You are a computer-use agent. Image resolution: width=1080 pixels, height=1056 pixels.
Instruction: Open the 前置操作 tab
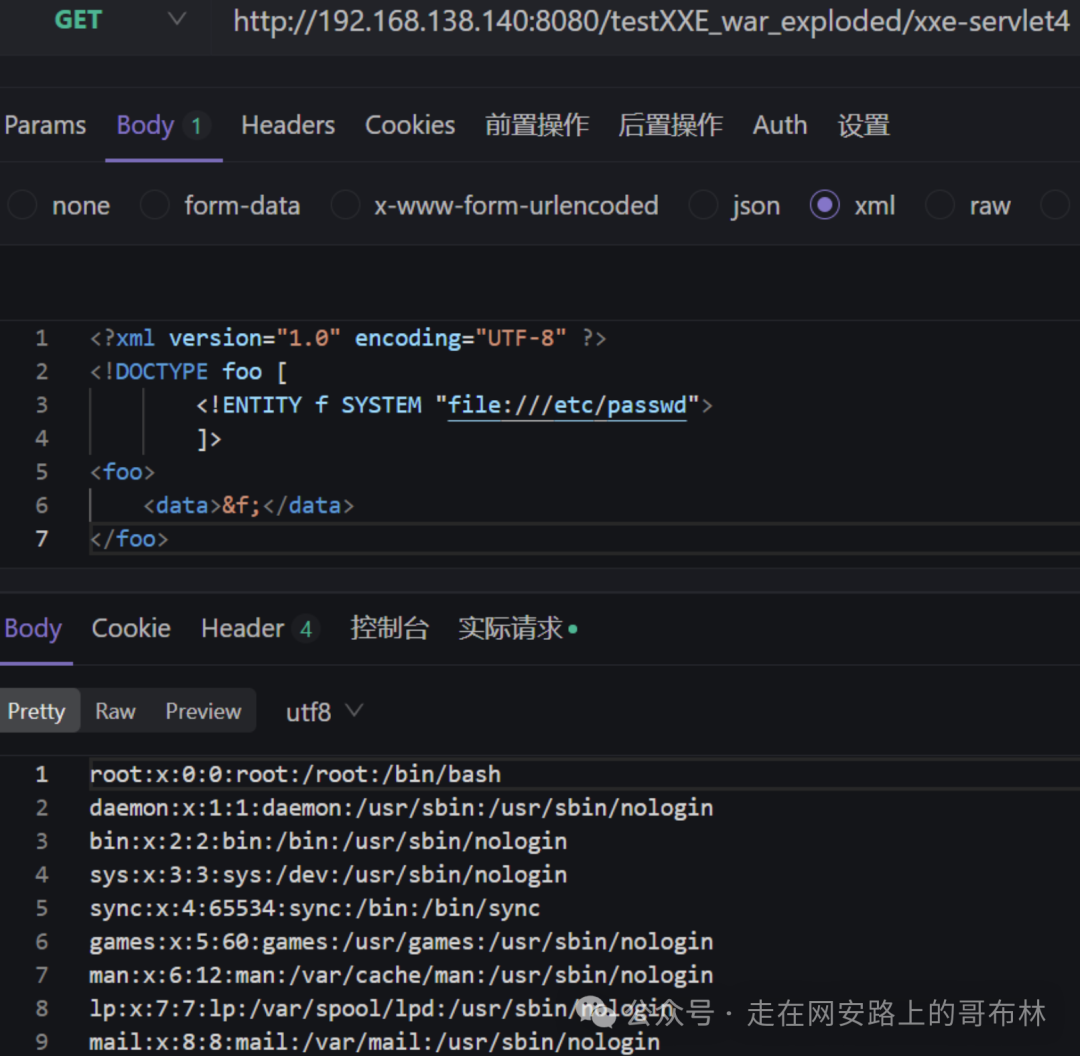point(537,125)
